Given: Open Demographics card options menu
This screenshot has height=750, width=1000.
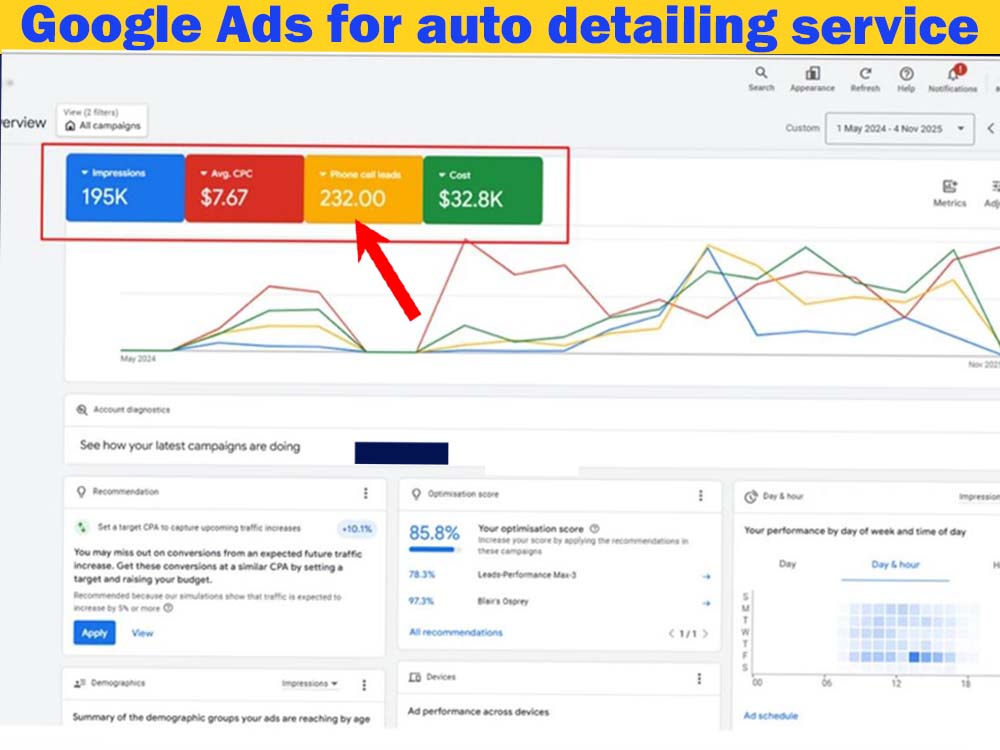Looking at the screenshot, I should (364, 685).
